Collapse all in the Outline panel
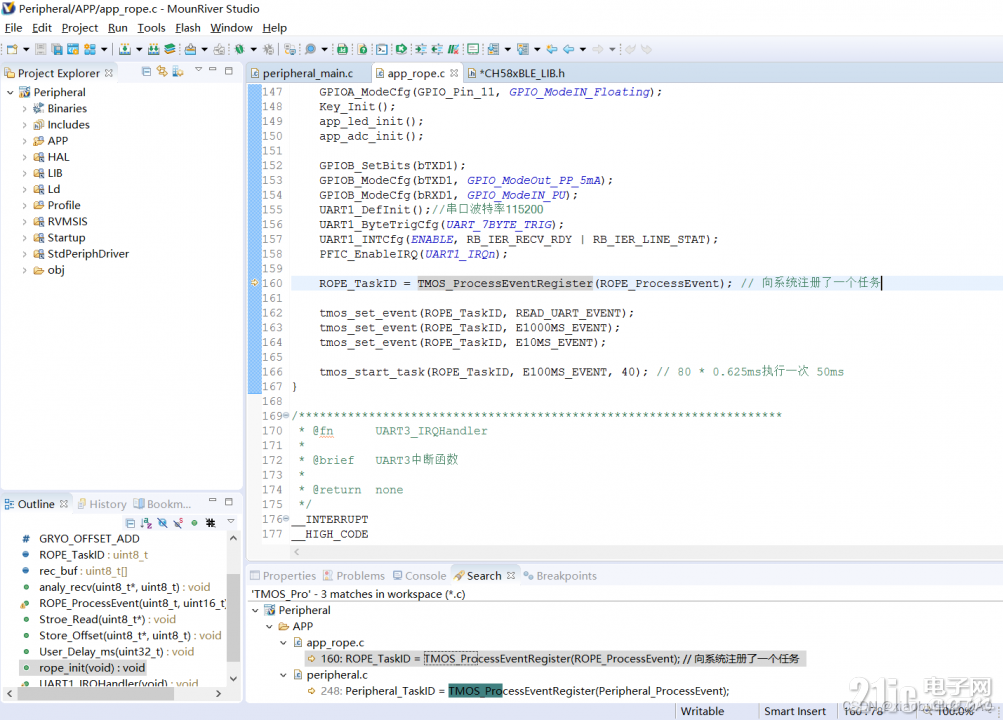Image resolution: width=1003 pixels, height=720 pixels. point(130,523)
